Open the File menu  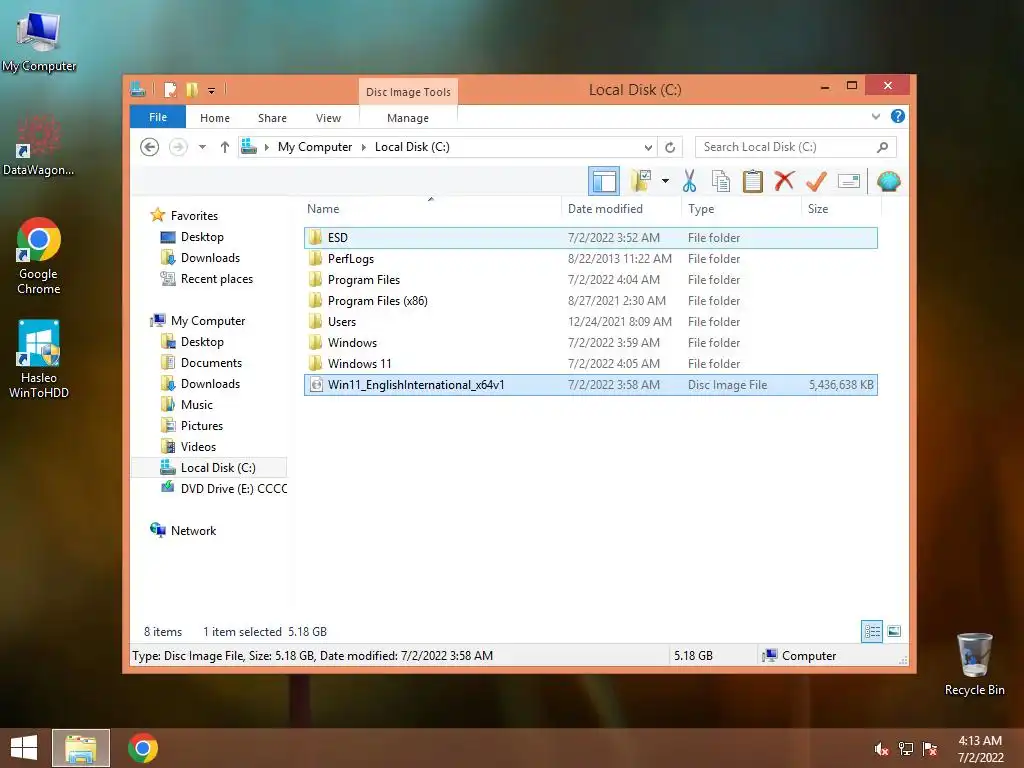[x=158, y=117]
